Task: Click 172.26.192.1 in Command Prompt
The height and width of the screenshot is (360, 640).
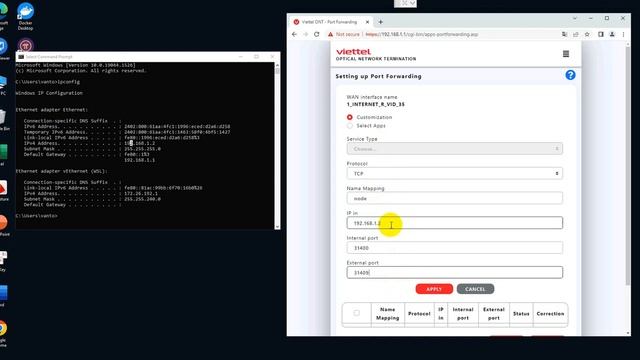Action: 141,193
